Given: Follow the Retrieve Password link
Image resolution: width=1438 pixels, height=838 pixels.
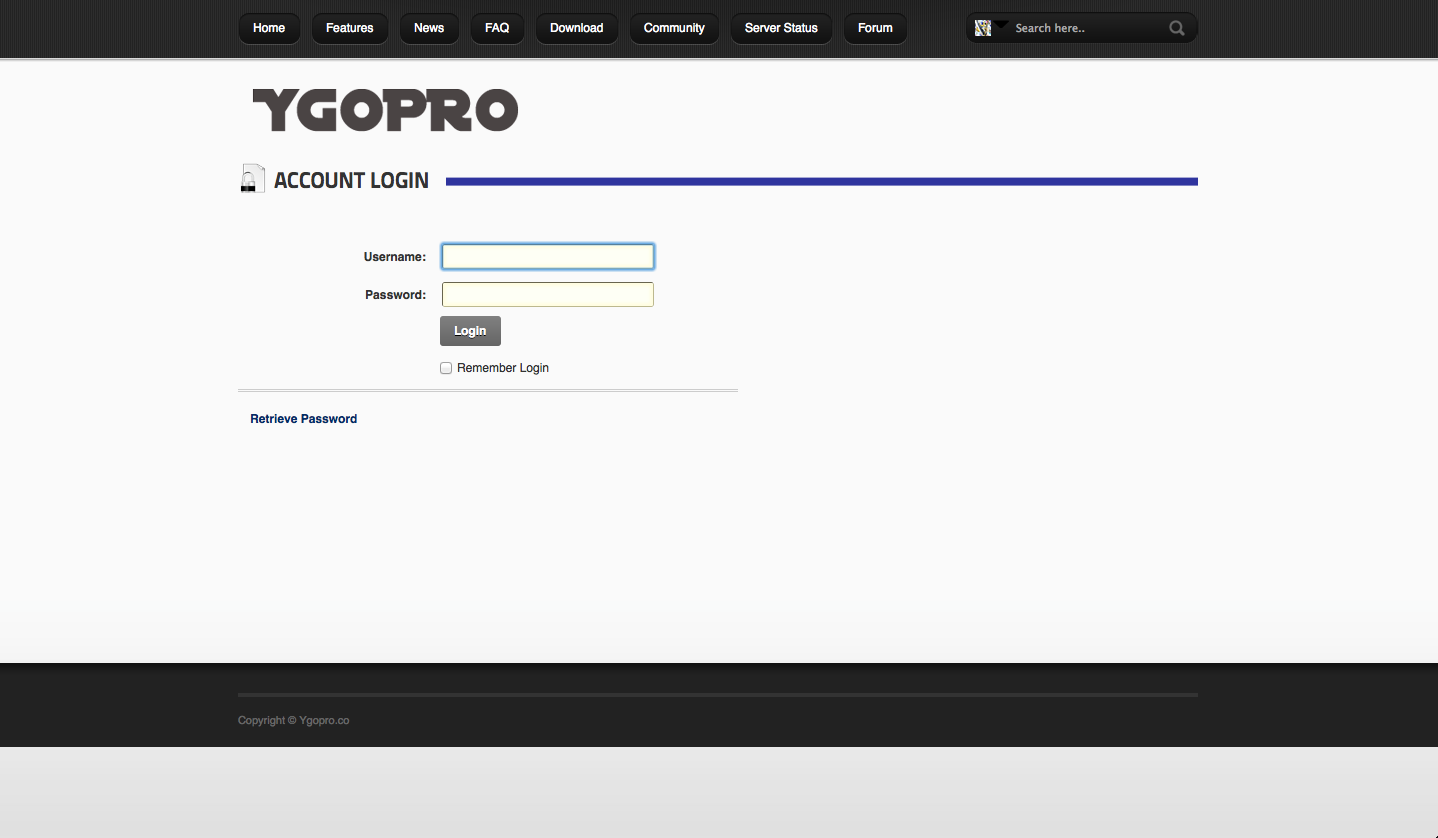Looking at the screenshot, I should click(x=303, y=419).
